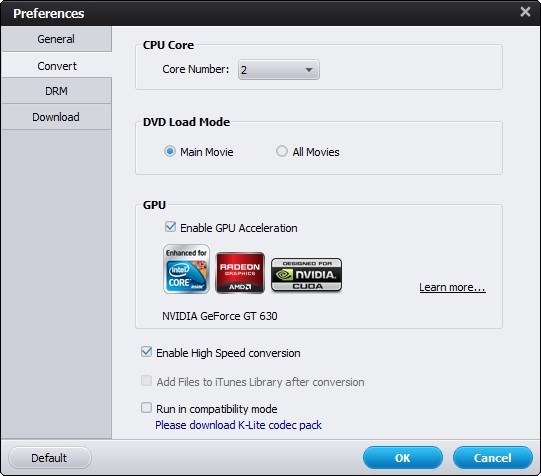The width and height of the screenshot is (541, 476).
Task: Click the Core Number label
Action: (196, 69)
